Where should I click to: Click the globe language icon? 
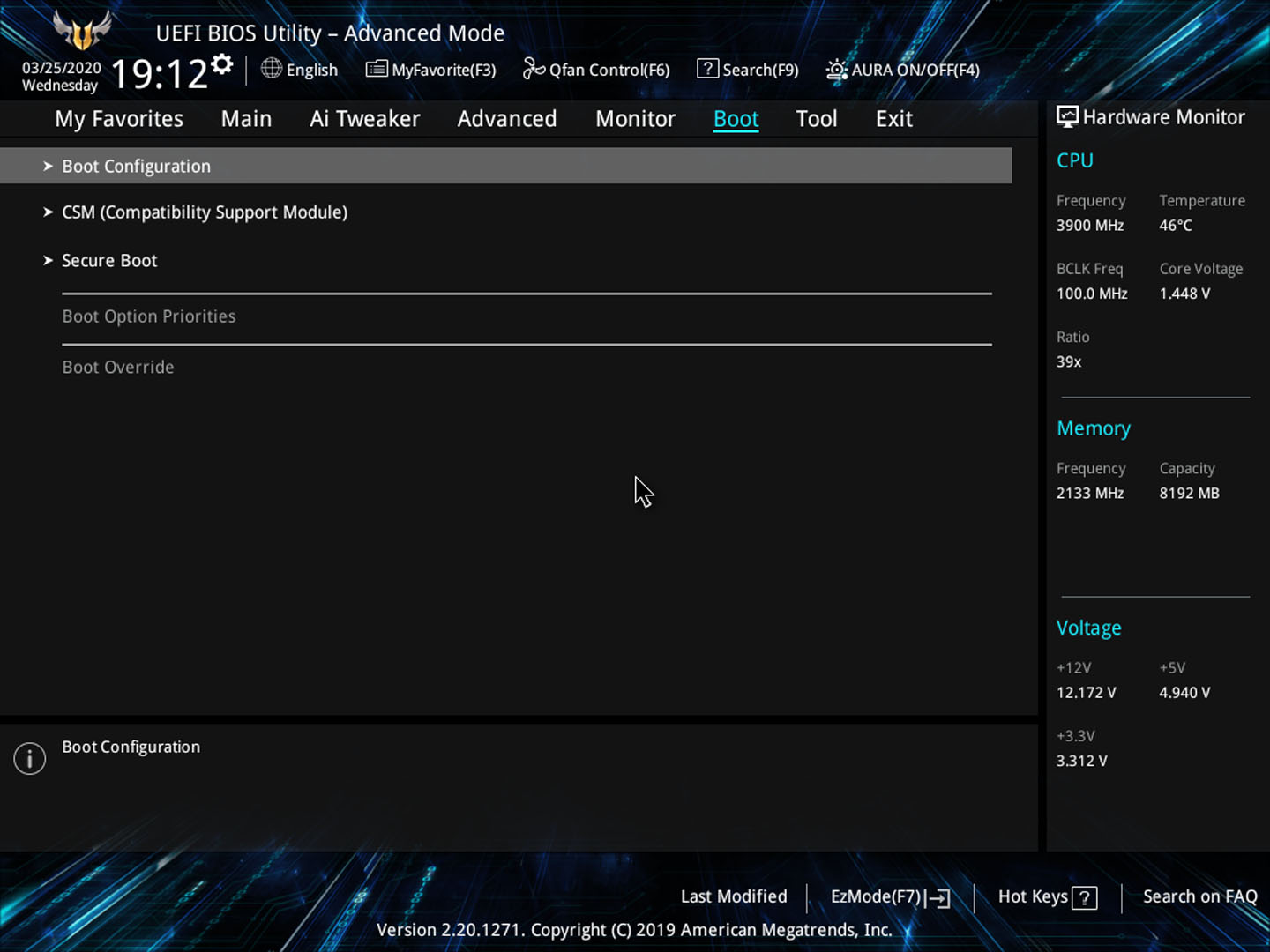point(271,69)
